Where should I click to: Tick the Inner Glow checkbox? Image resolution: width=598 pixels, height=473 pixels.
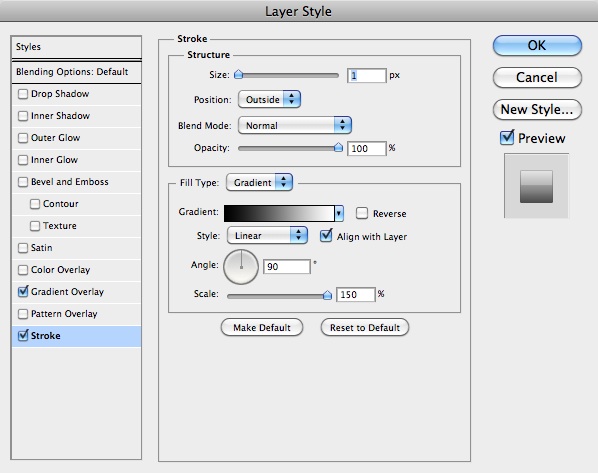23,160
